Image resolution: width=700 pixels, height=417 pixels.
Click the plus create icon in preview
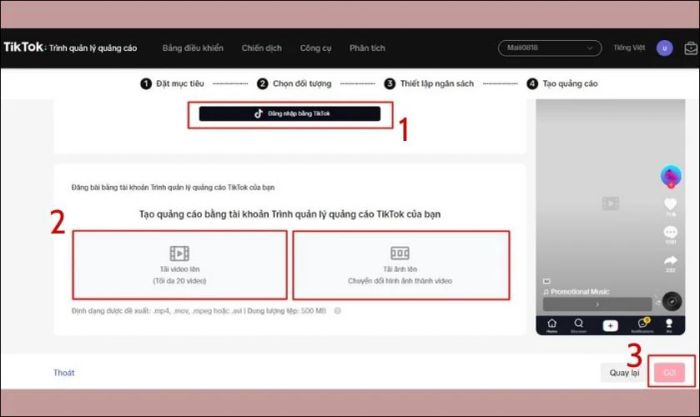pyautogui.click(x=610, y=325)
